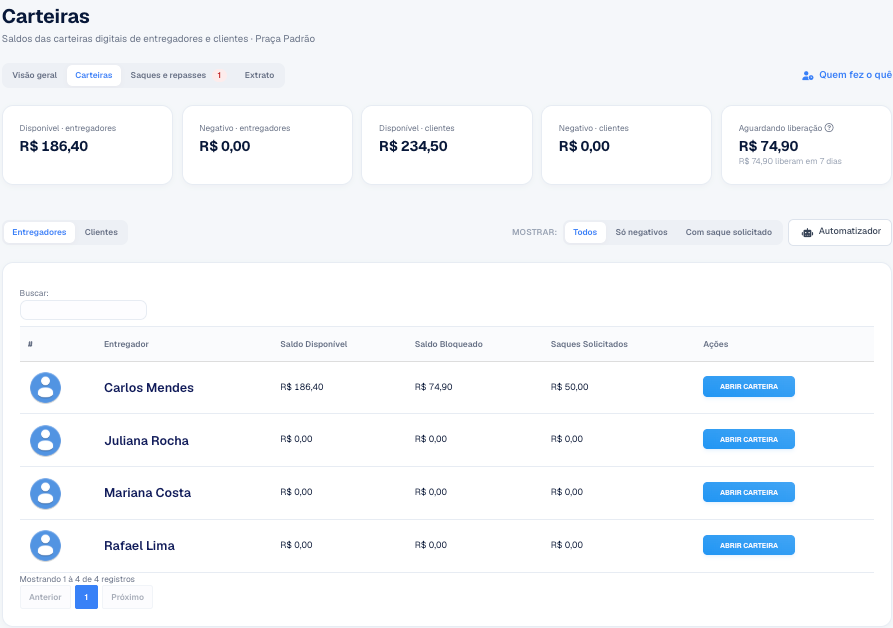Click R$ 74,90 blocked balance in Carlos row

pyautogui.click(x=433, y=387)
